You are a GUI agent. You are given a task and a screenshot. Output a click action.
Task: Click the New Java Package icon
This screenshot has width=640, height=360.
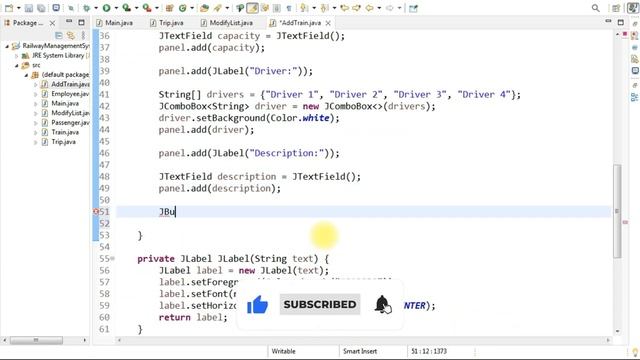coord(170,8)
